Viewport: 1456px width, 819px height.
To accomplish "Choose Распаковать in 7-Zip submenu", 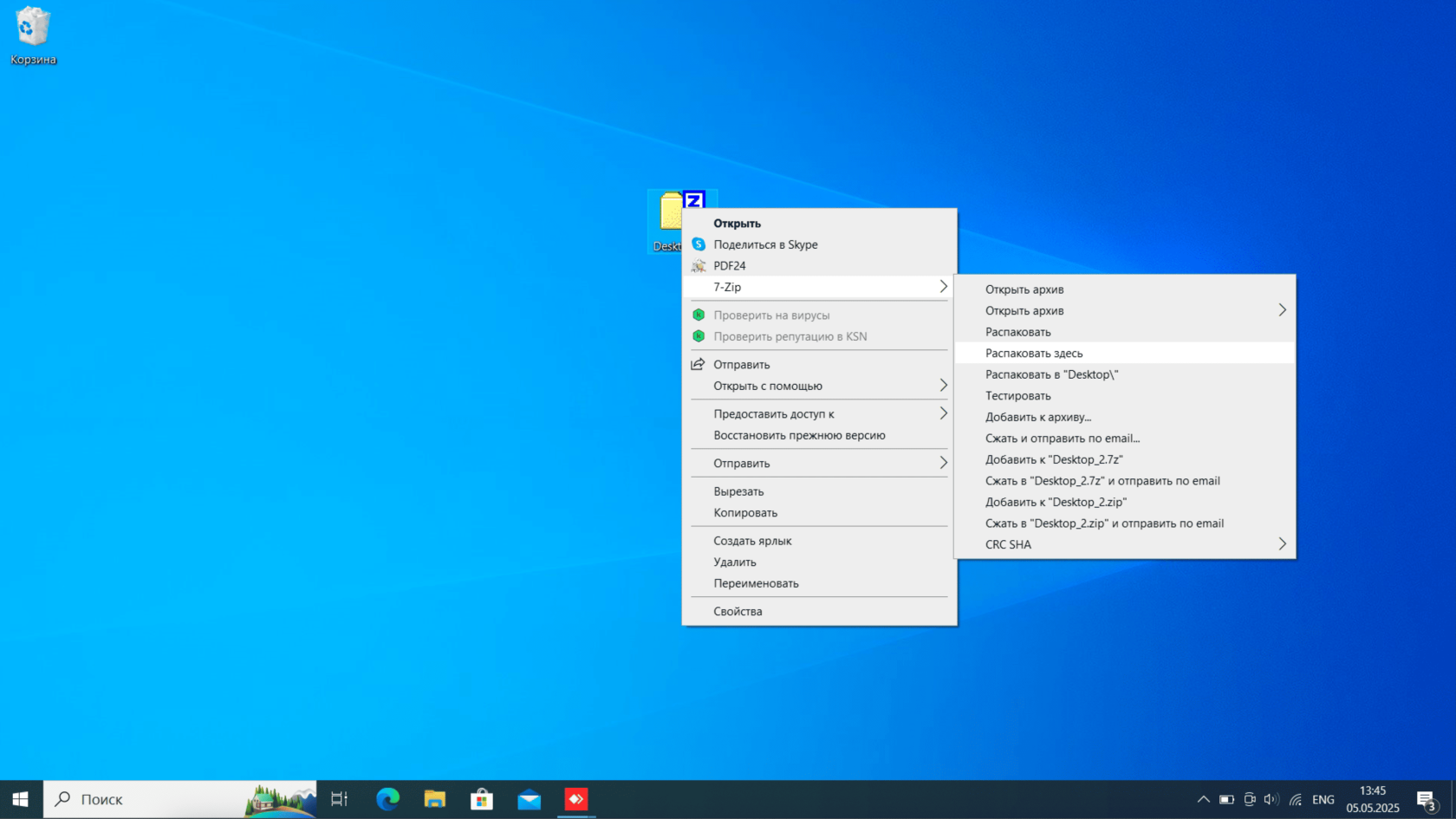I will point(1124,332).
